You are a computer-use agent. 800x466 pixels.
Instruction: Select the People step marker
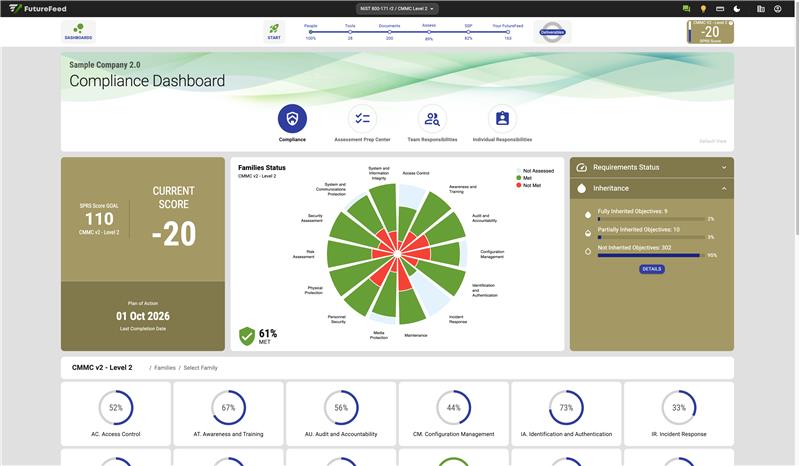point(311,32)
